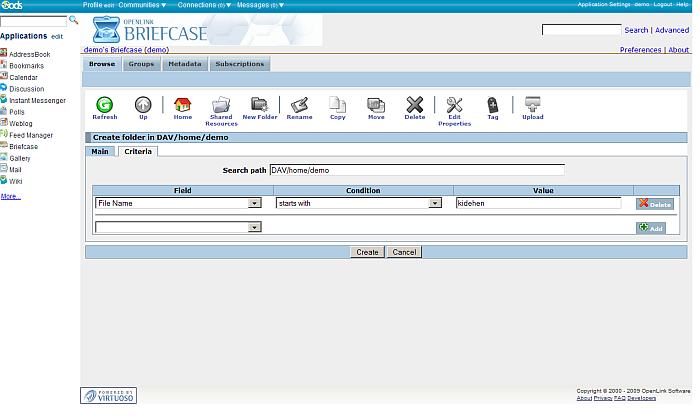Image resolution: width=700 pixels, height=418 pixels.
Task: Click into the Search path field
Action: 416,170
